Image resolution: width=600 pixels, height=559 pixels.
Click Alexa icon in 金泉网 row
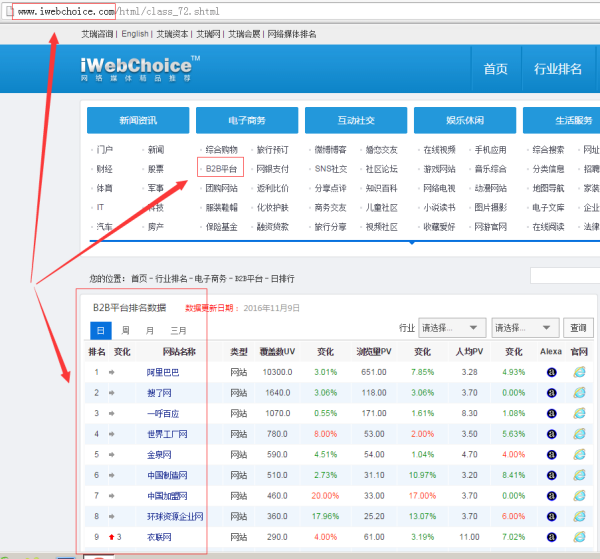tap(551, 454)
